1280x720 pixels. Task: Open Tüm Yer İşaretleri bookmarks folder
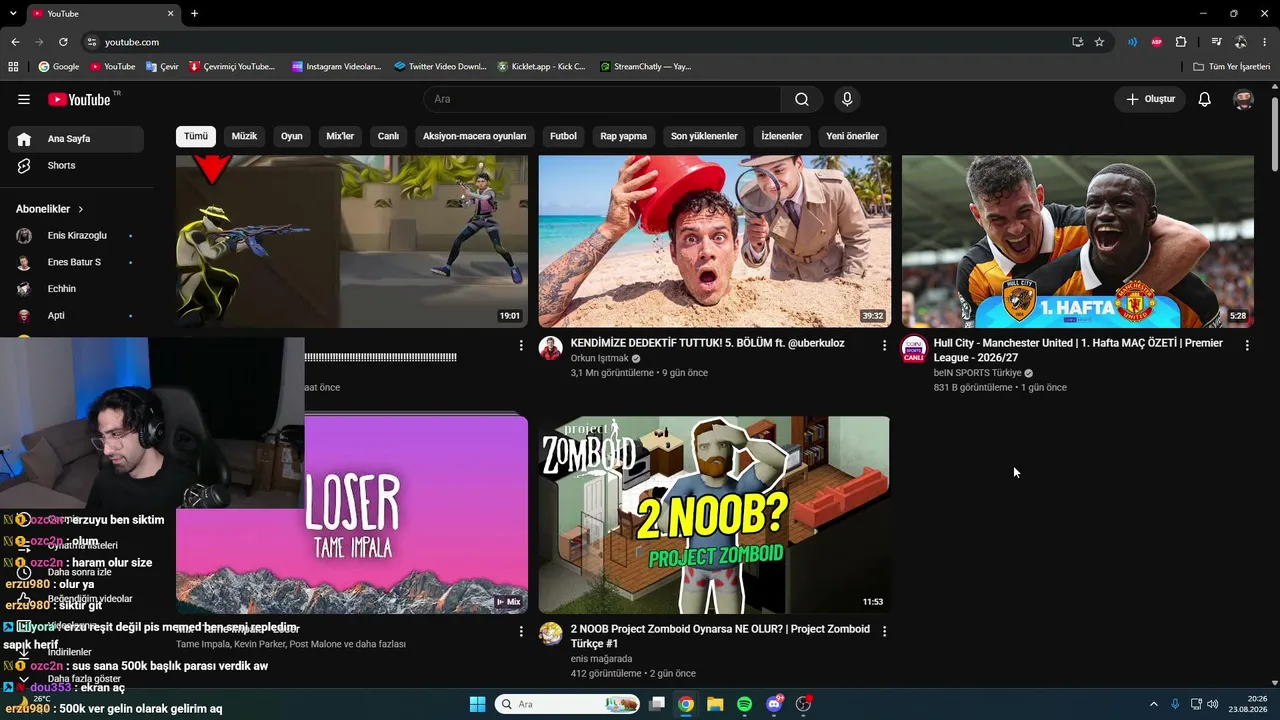click(x=1232, y=67)
